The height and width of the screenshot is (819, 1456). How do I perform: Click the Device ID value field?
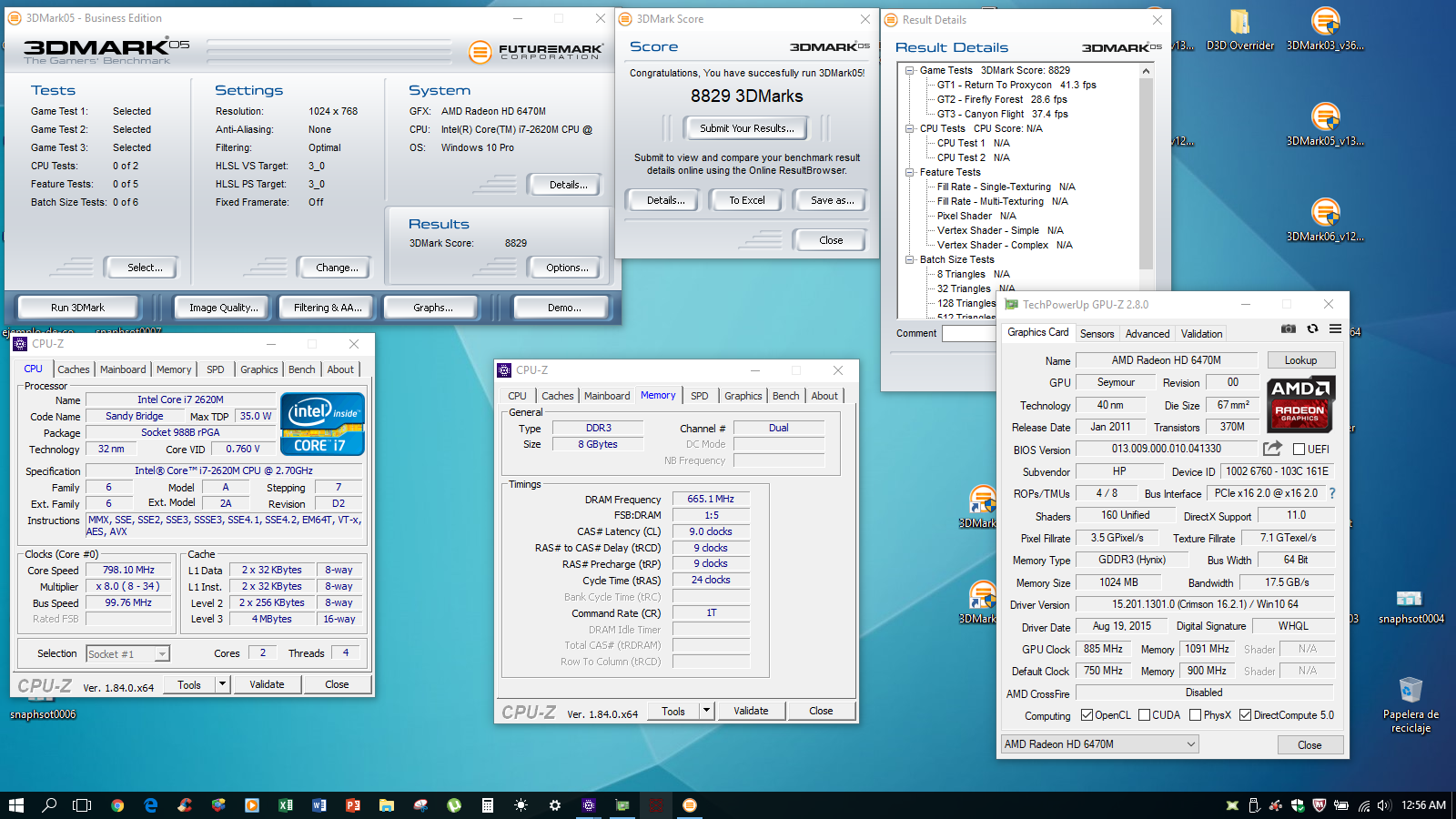pyautogui.click(x=1277, y=471)
